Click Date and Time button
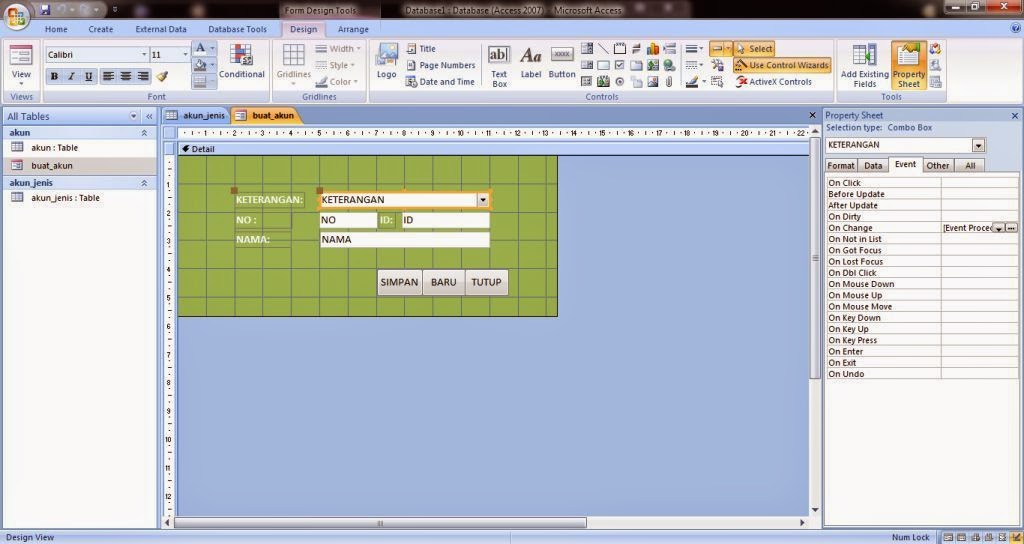1024x544 pixels. [x=440, y=82]
